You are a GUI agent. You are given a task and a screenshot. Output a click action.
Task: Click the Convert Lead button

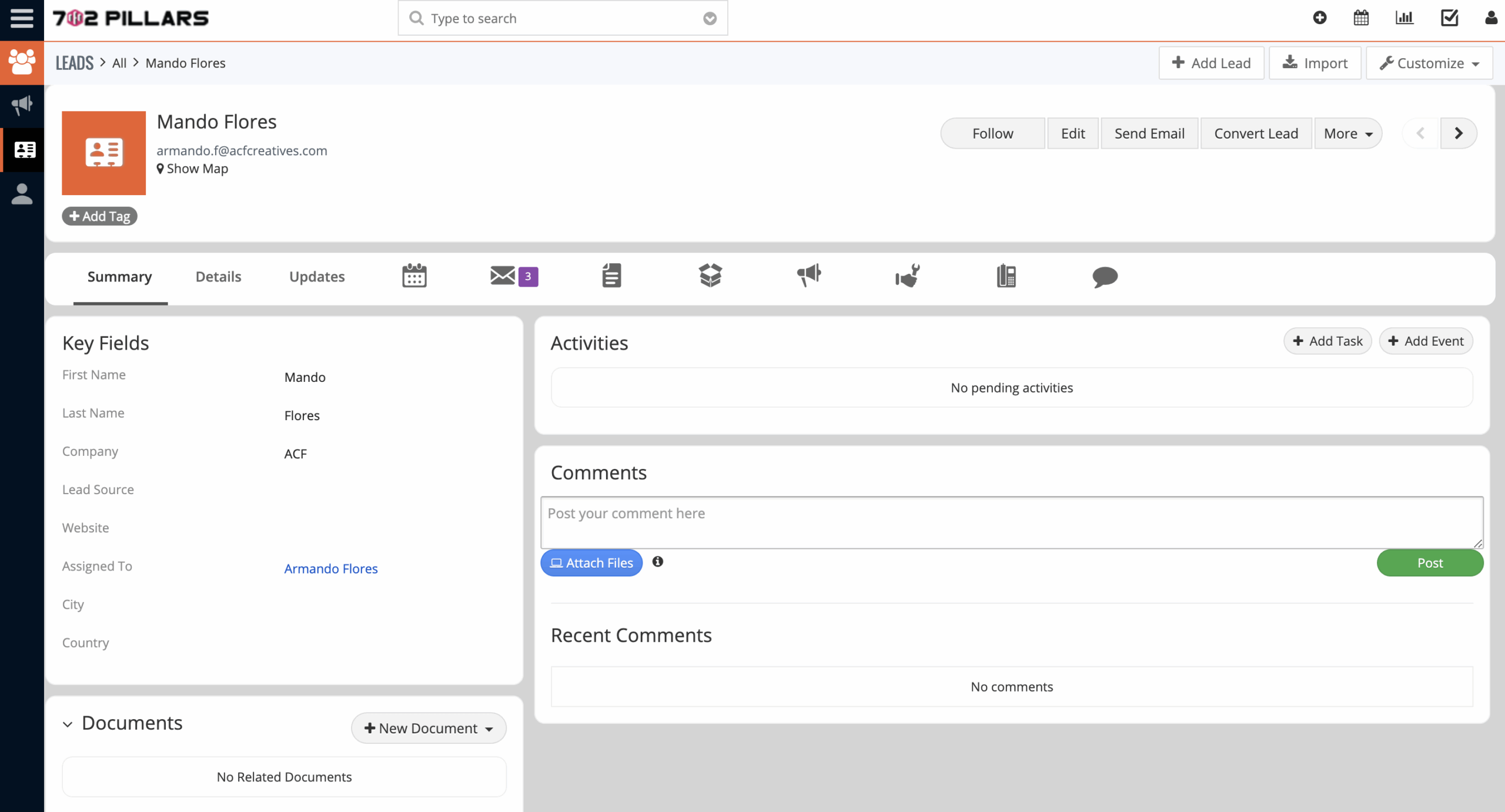click(x=1256, y=133)
